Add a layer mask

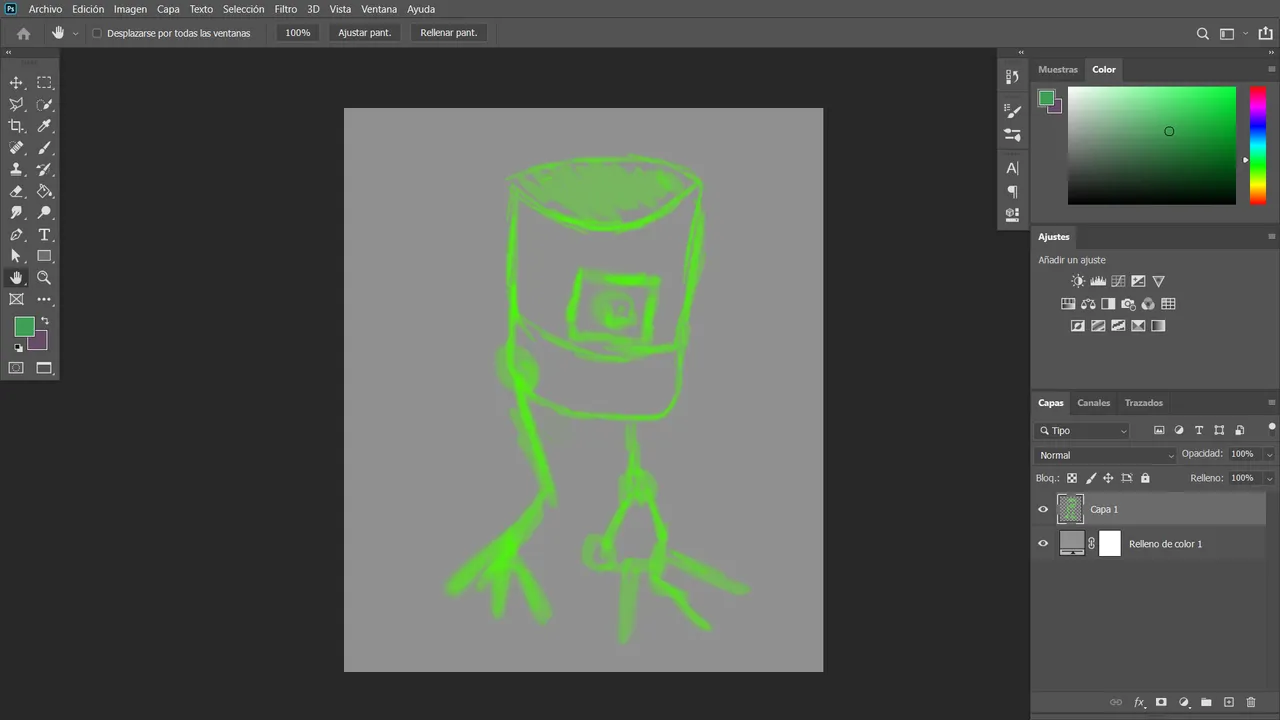pos(1161,702)
